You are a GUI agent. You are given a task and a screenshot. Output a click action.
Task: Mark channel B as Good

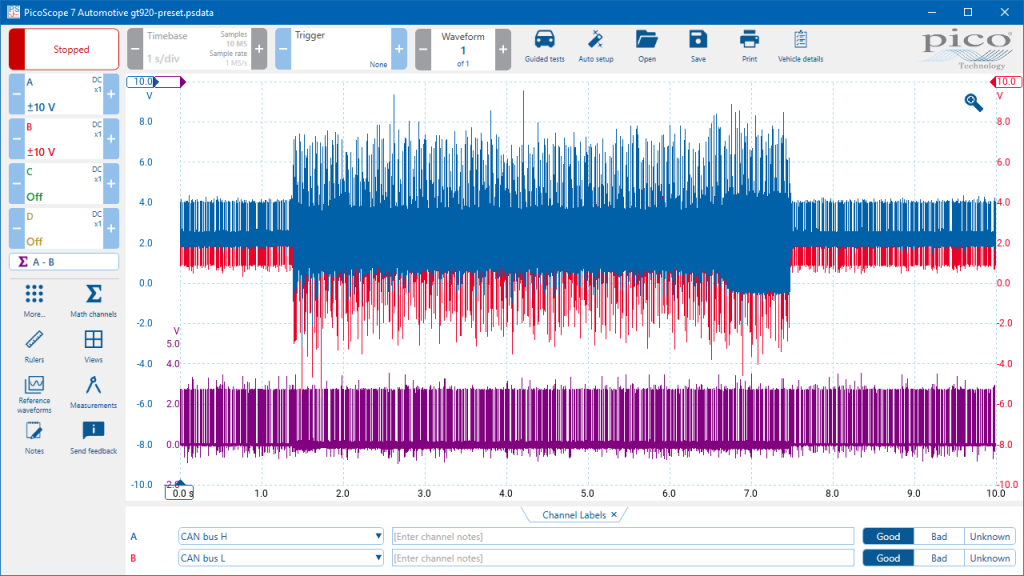click(x=888, y=558)
